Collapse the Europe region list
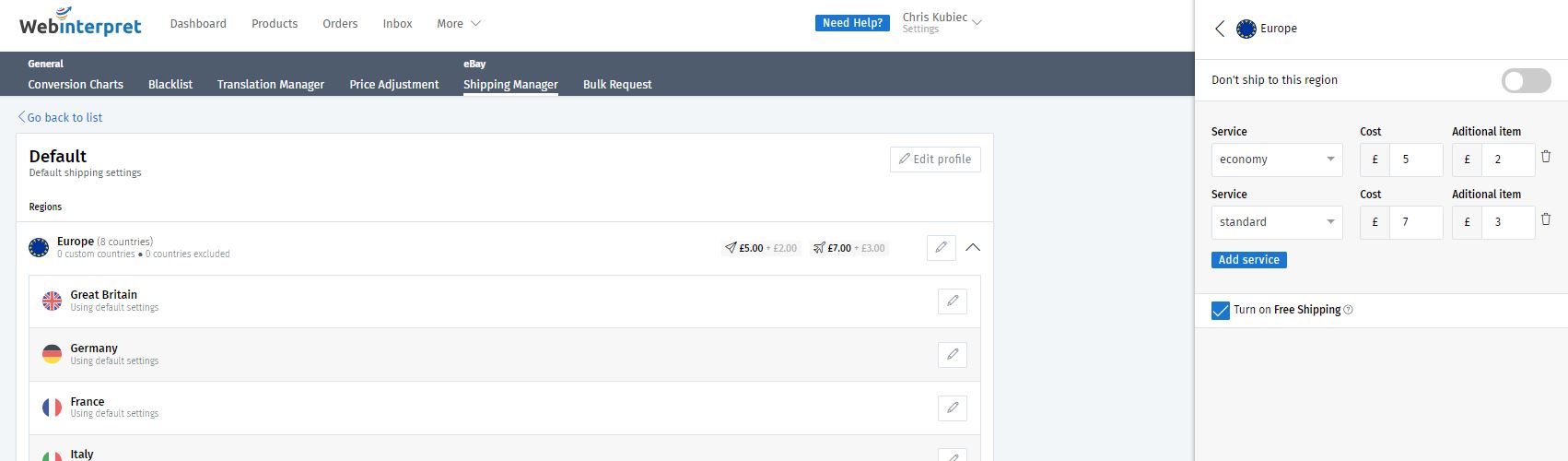The height and width of the screenshot is (461, 1568). point(973,247)
